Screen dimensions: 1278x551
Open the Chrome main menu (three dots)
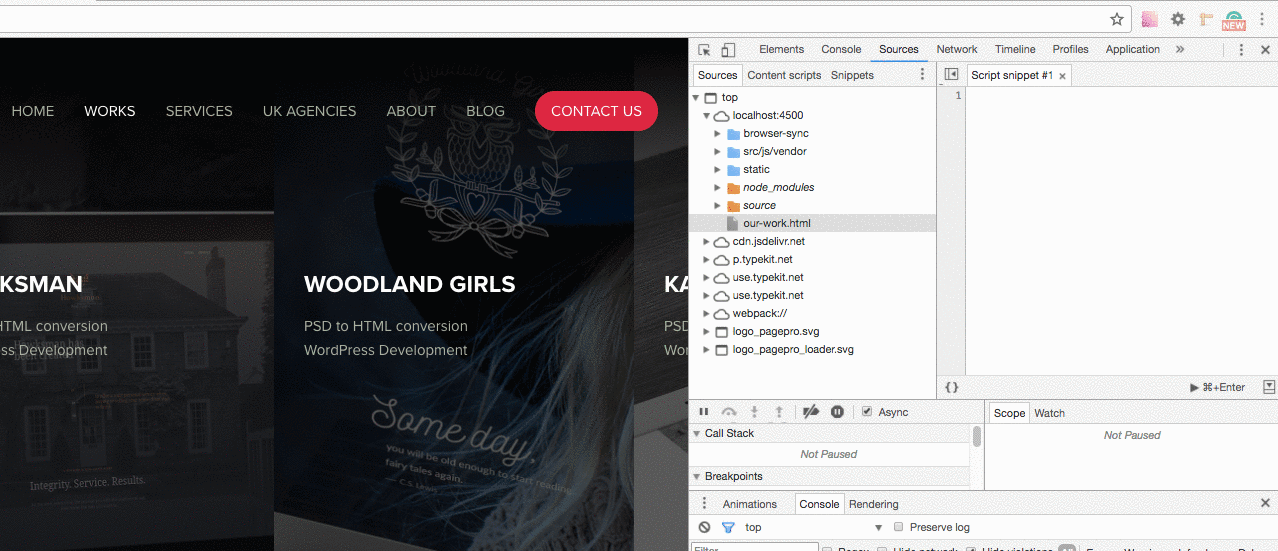(x=1263, y=19)
